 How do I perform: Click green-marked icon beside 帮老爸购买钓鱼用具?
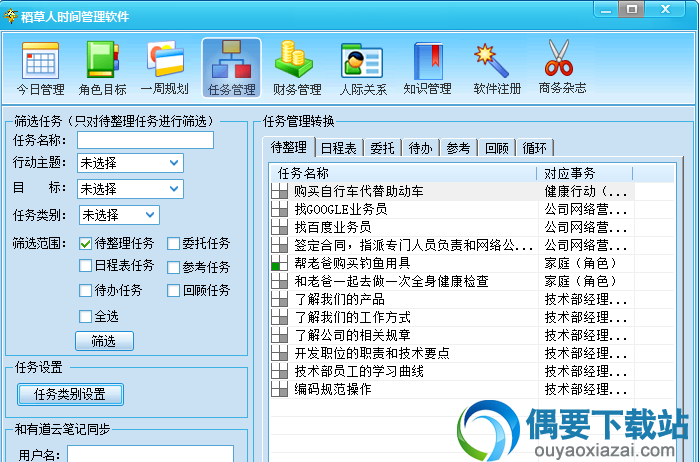point(279,263)
